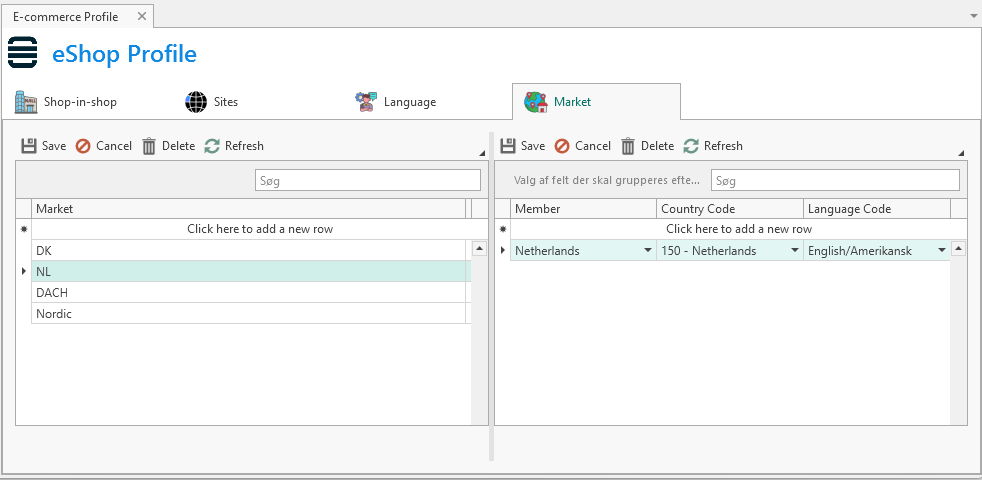
Task: Click Refresh label in the Member panel toolbar
Action: coord(723,146)
